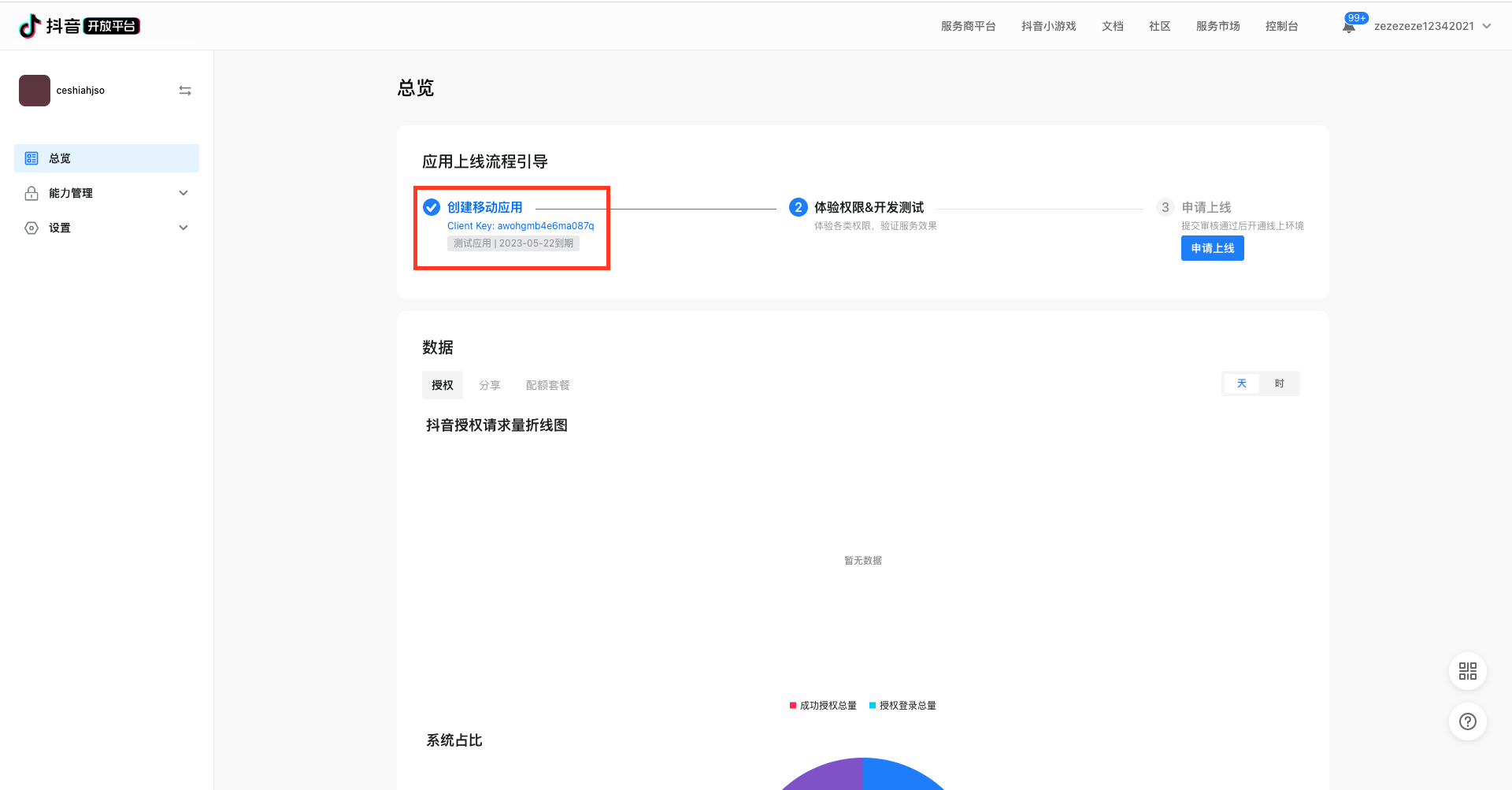The width and height of the screenshot is (1512, 790).
Task: Switch to the 配额套餐 data tab
Action: click(548, 385)
